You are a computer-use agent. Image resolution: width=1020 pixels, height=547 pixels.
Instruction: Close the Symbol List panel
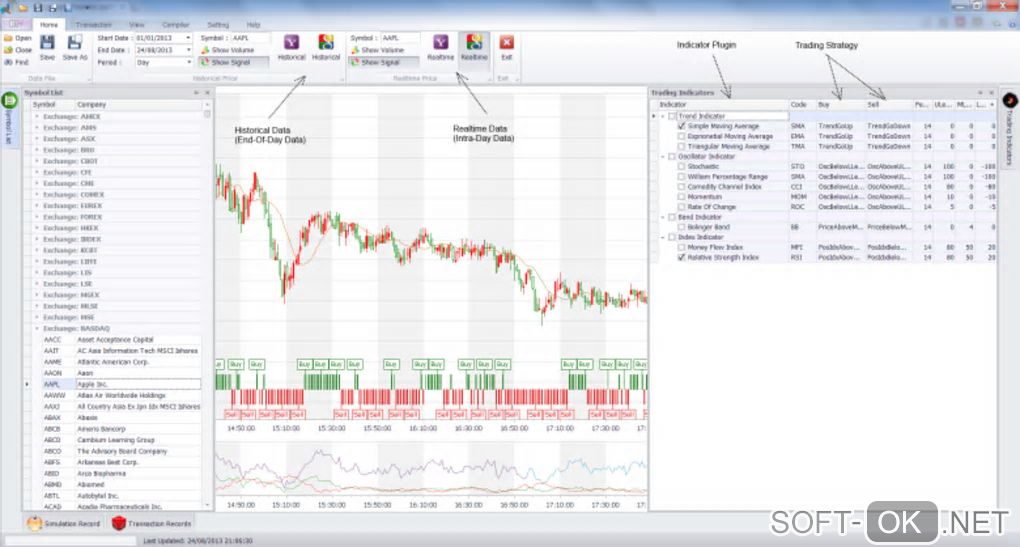pos(208,93)
